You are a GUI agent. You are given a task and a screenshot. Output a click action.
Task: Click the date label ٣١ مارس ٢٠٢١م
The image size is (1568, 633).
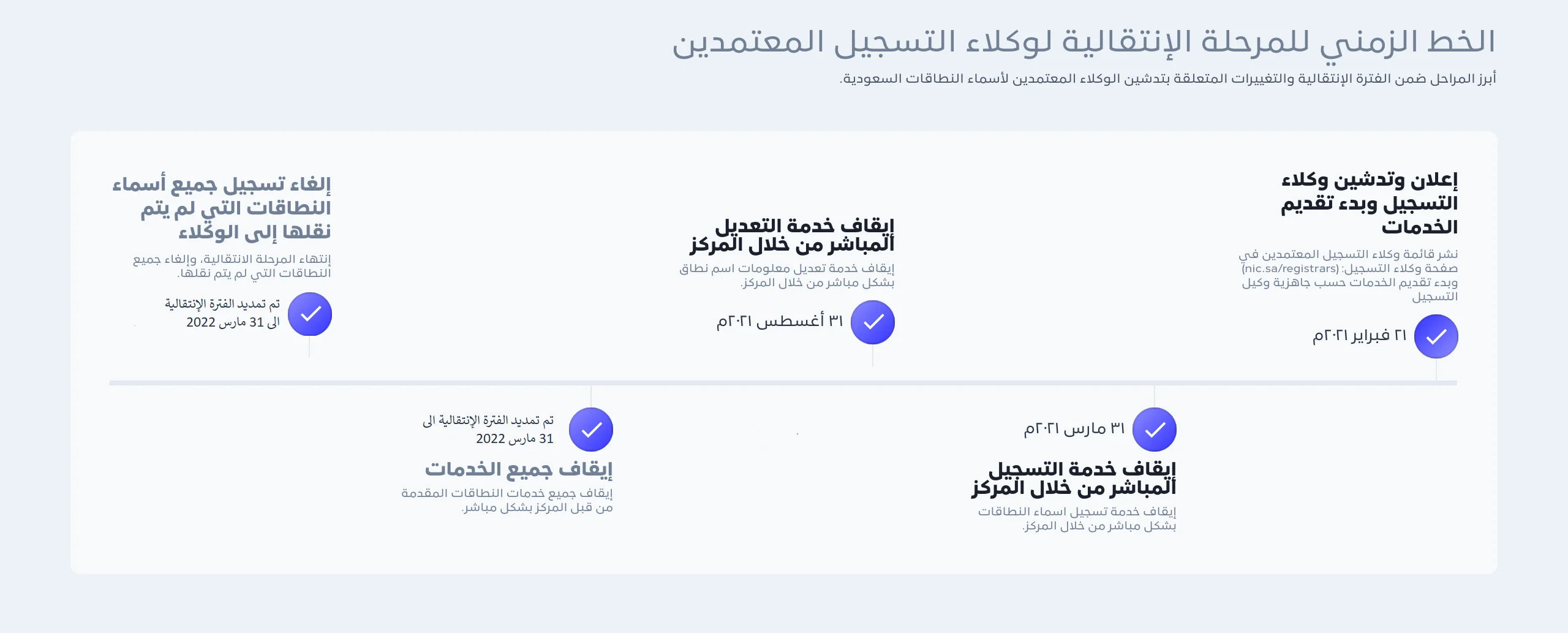click(x=1074, y=429)
